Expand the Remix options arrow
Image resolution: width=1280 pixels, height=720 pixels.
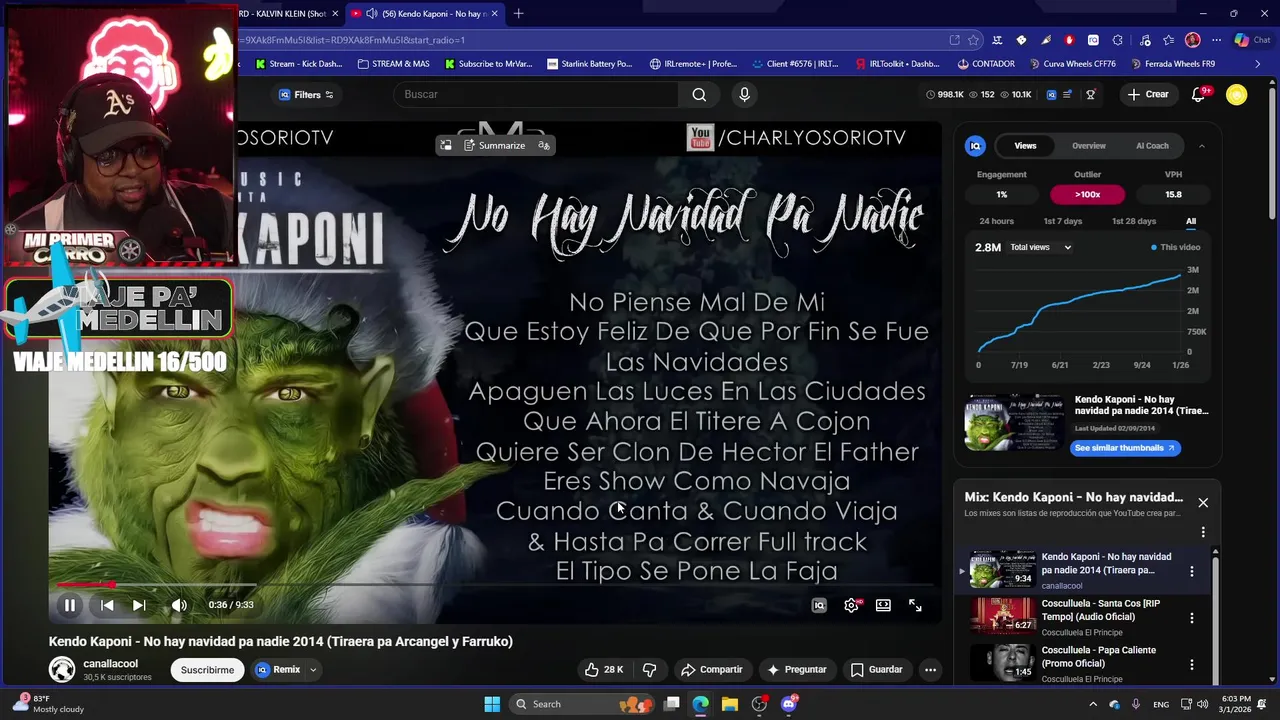pos(313,670)
